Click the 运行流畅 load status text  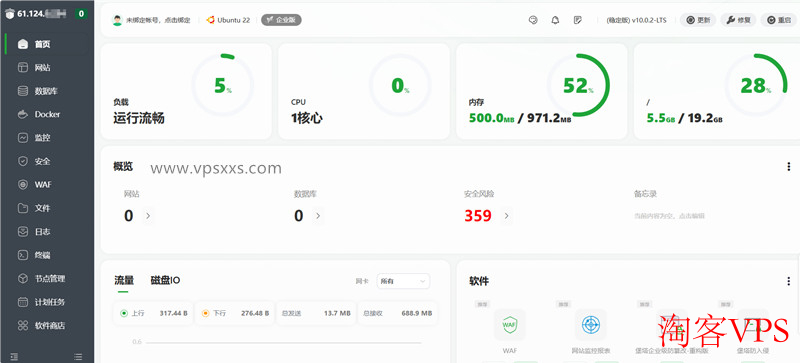[139, 118]
